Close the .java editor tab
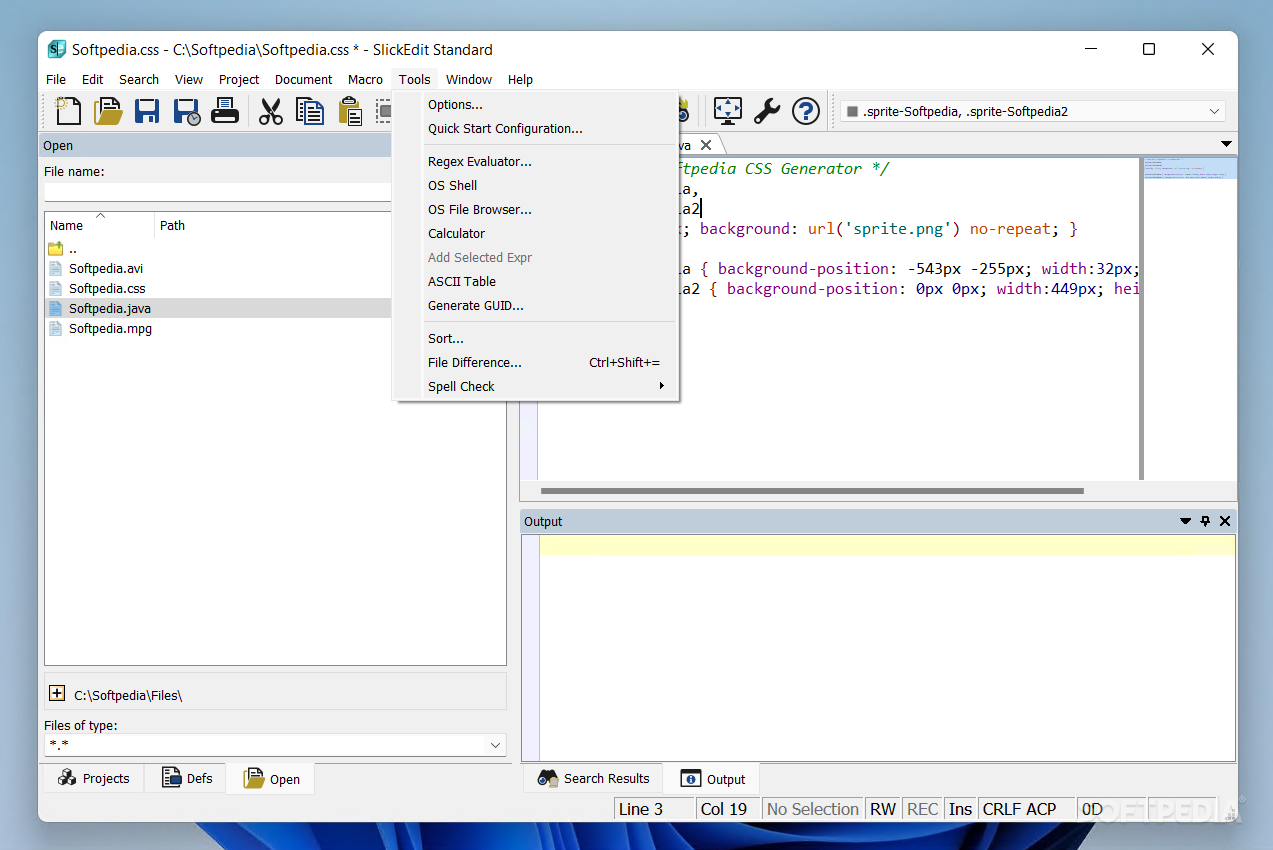 (x=704, y=145)
